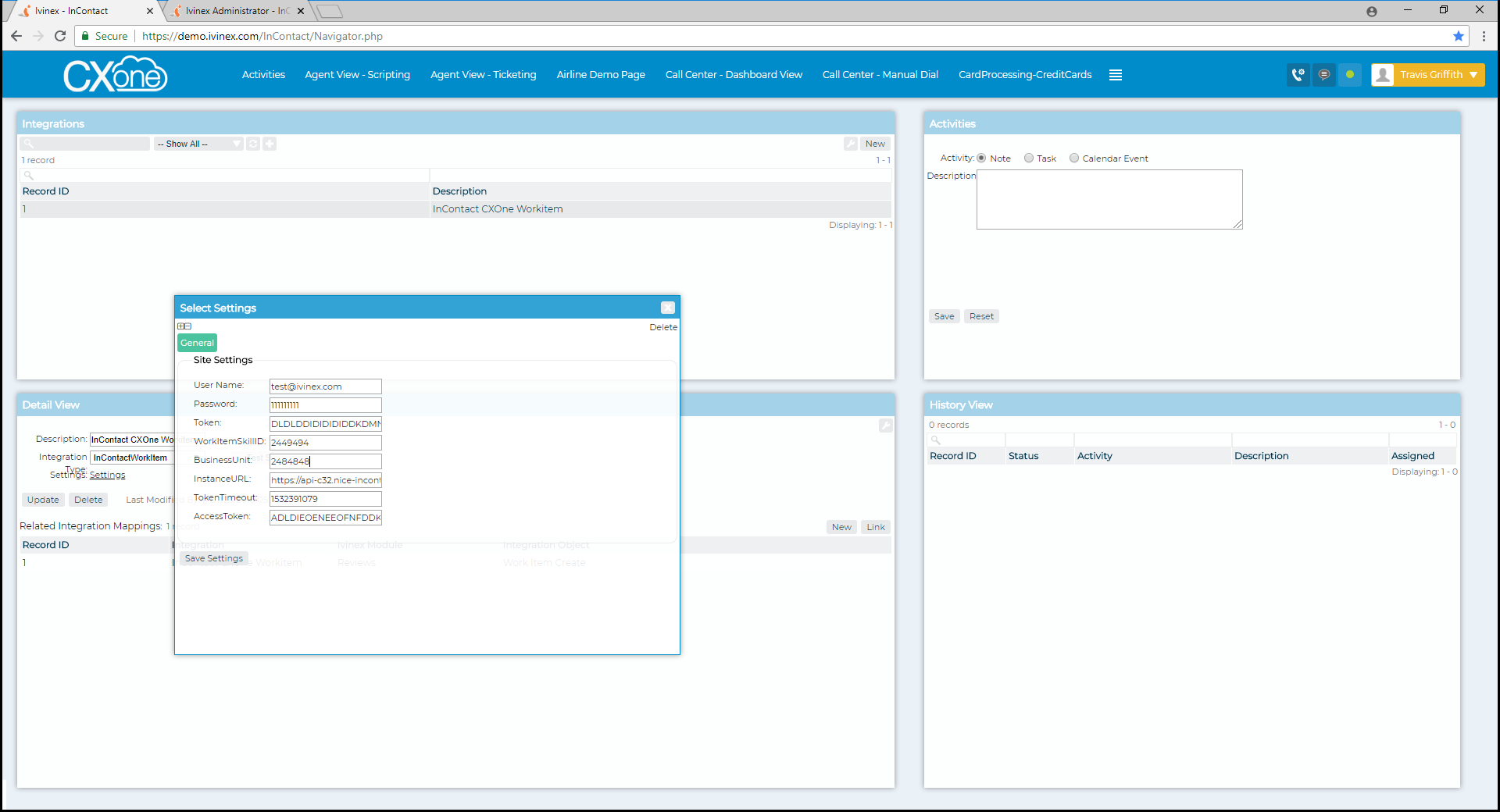Click the User Name input field
The height and width of the screenshot is (812, 1500).
(325, 386)
